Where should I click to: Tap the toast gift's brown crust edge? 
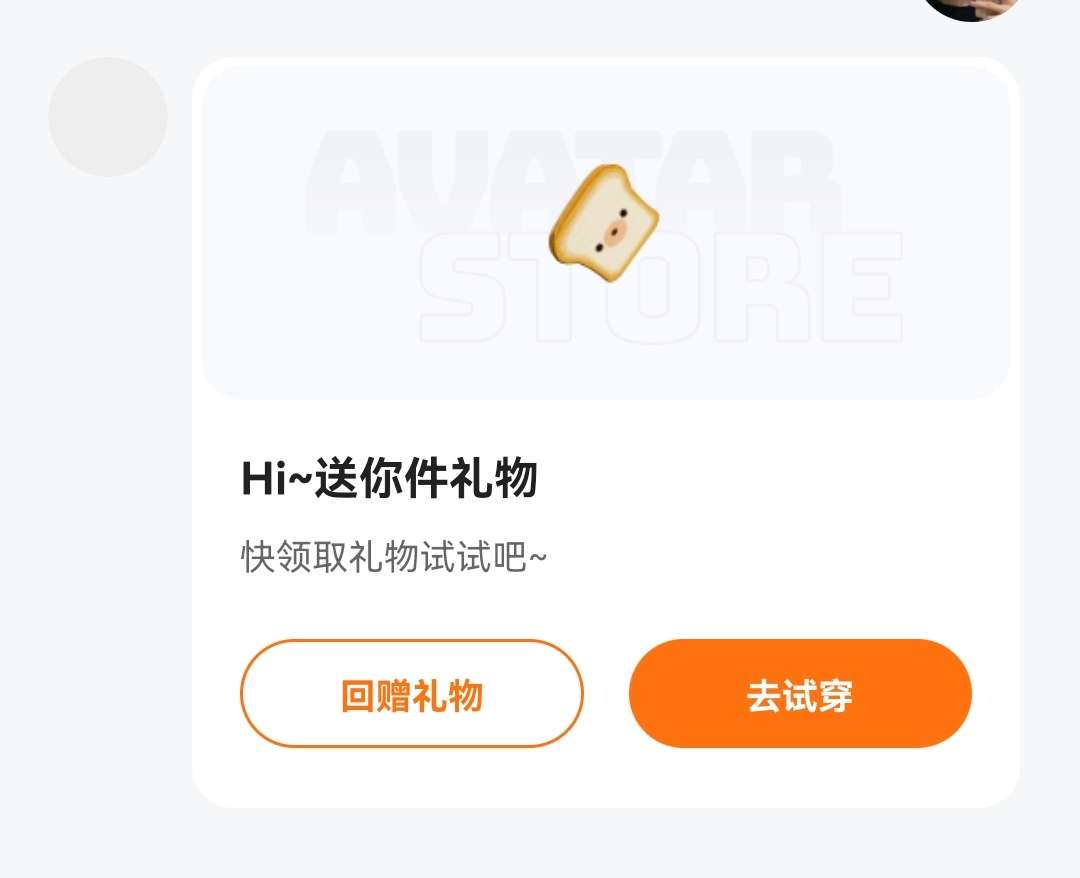point(559,242)
